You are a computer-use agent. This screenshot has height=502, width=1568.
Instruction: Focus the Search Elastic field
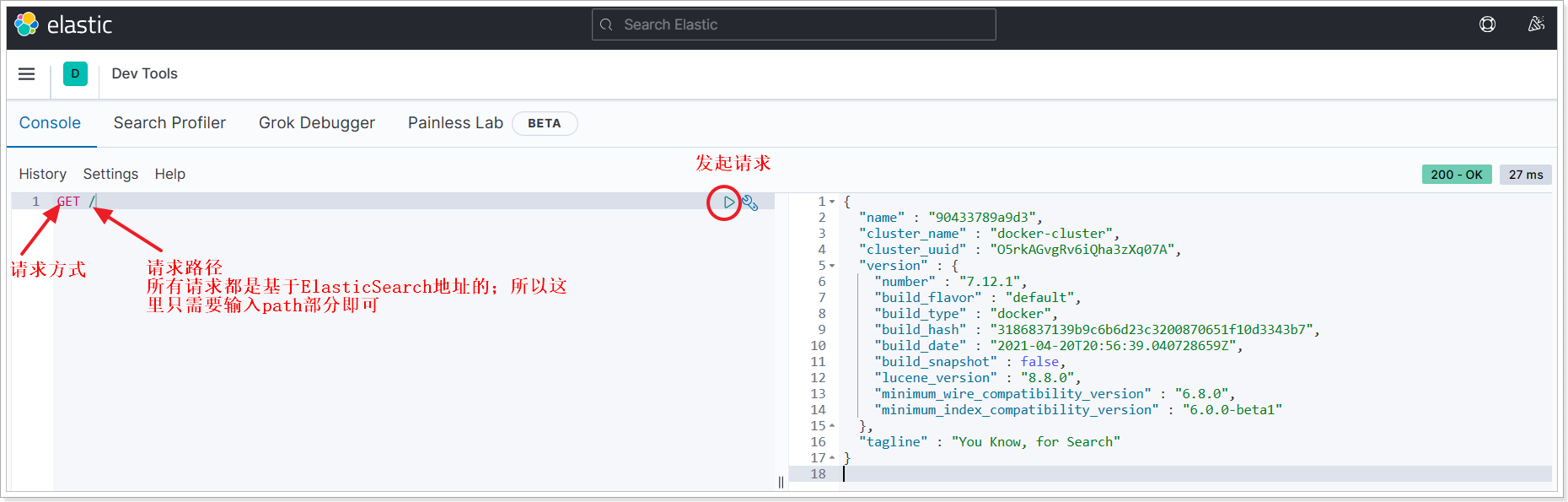tap(794, 25)
